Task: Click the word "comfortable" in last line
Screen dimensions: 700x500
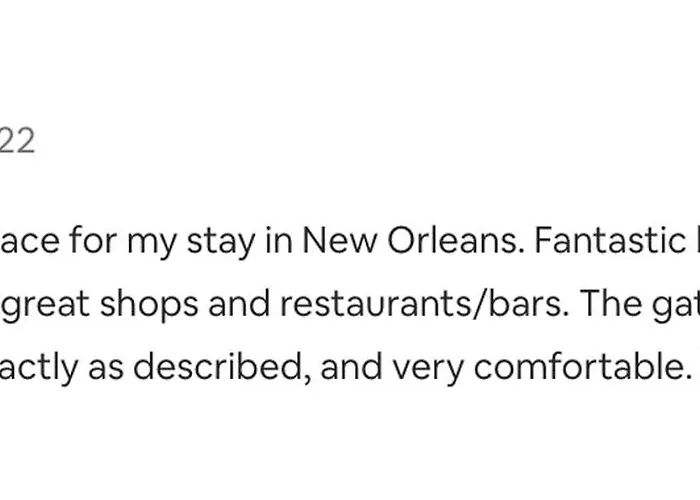Action: click(582, 367)
